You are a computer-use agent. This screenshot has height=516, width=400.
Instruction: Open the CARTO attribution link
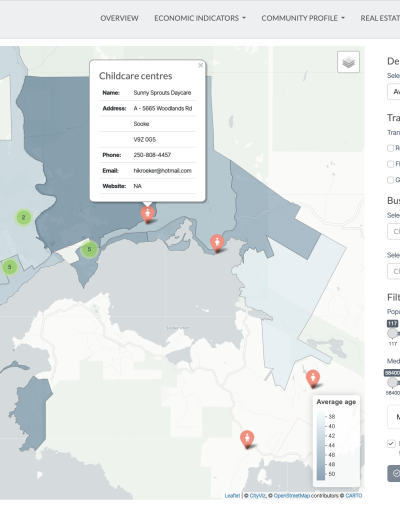click(x=354, y=496)
